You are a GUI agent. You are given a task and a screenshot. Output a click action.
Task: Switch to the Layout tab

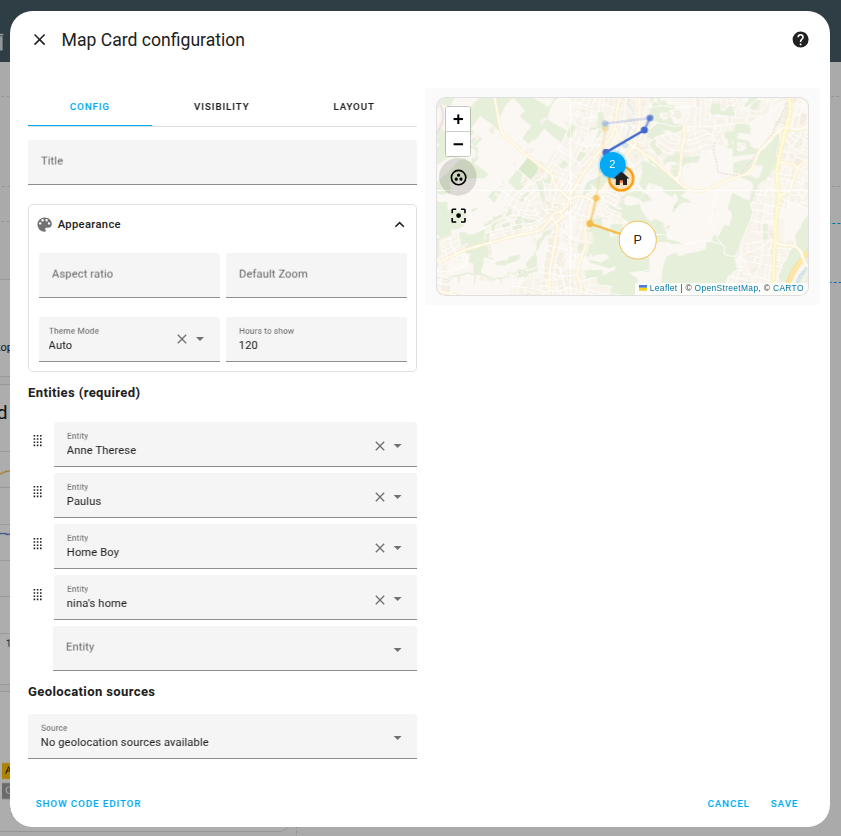point(353,107)
